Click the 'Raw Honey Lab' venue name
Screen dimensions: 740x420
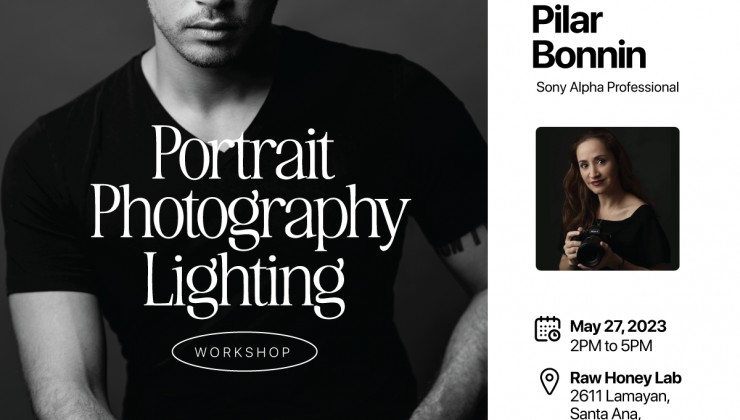[626, 378]
